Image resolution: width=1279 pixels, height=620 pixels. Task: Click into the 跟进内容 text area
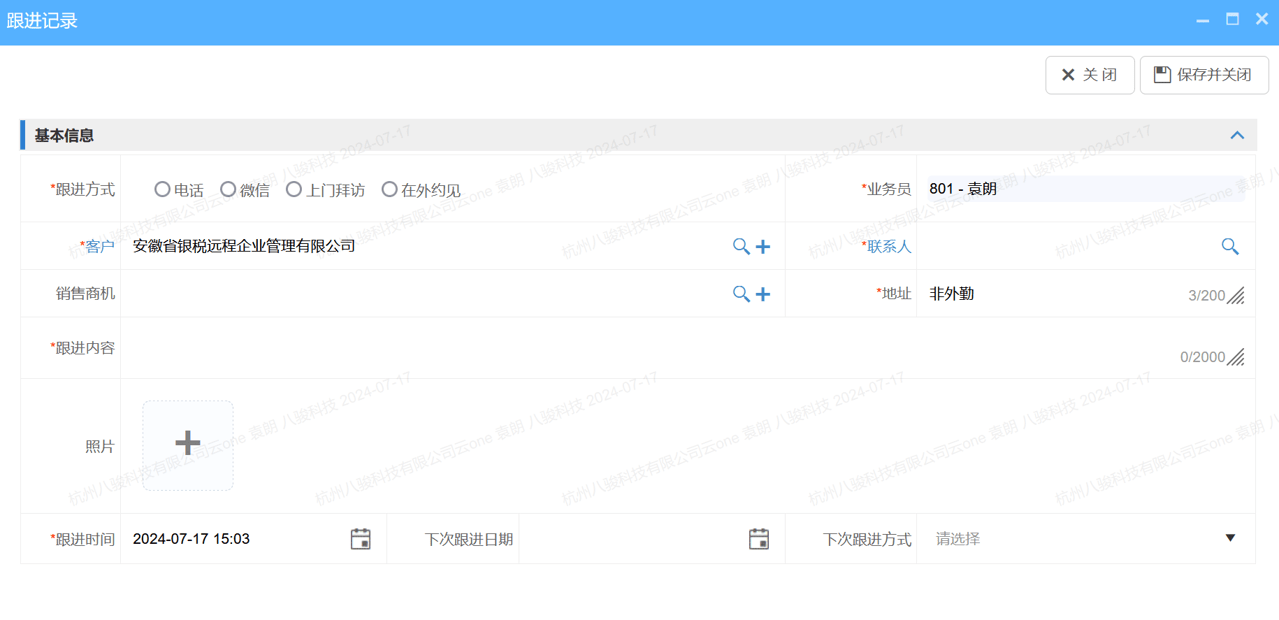pyautogui.click(x=650, y=348)
